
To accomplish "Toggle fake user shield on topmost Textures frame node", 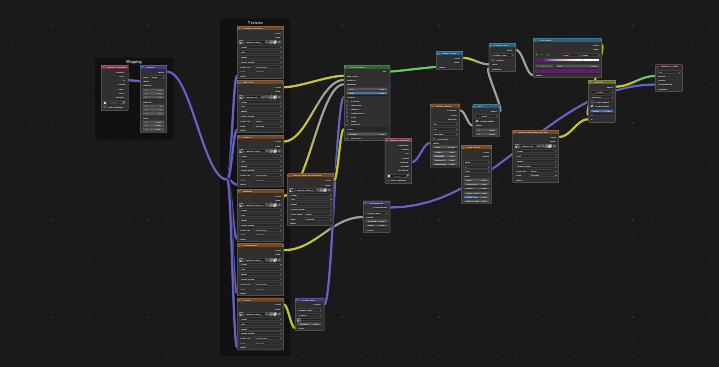I will [x=267, y=42].
